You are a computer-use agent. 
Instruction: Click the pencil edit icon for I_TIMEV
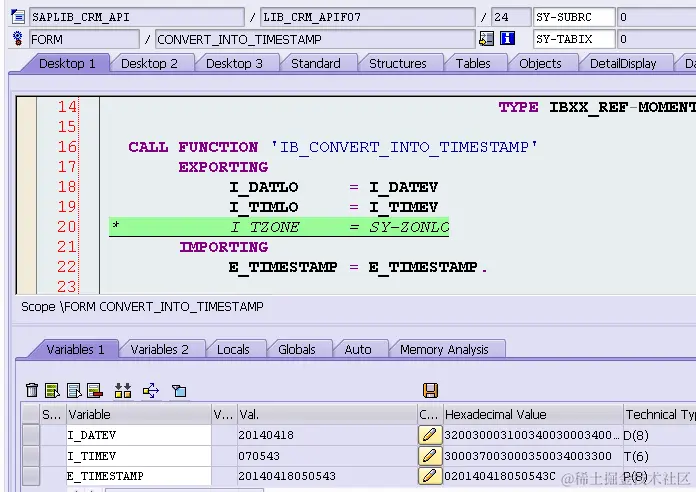coord(430,456)
